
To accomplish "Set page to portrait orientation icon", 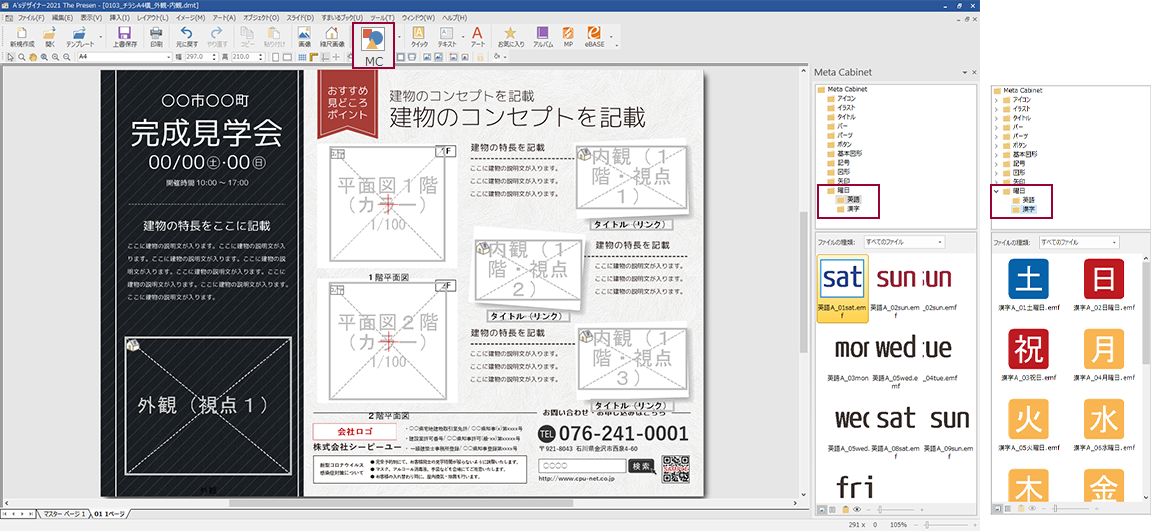I will pyautogui.click(x=276, y=57).
